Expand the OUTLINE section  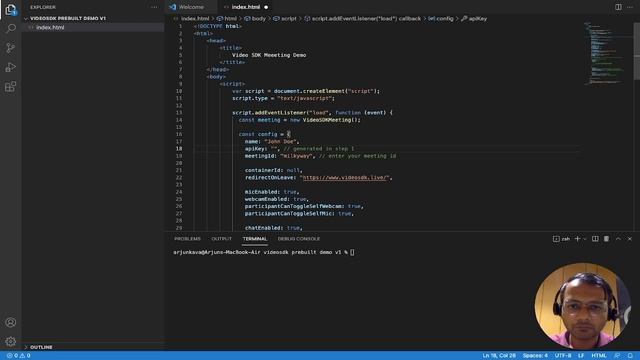click(38, 347)
